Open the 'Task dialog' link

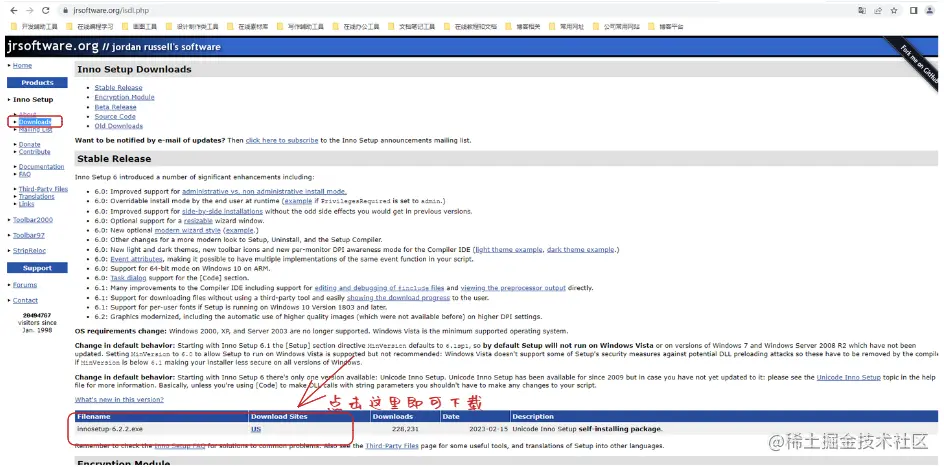(x=128, y=278)
